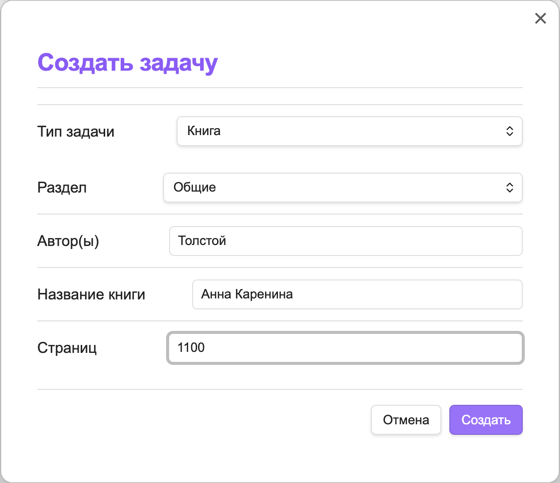Click the Автор(ы) label
The image size is (560, 483).
pyautogui.click(x=68, y=241)
